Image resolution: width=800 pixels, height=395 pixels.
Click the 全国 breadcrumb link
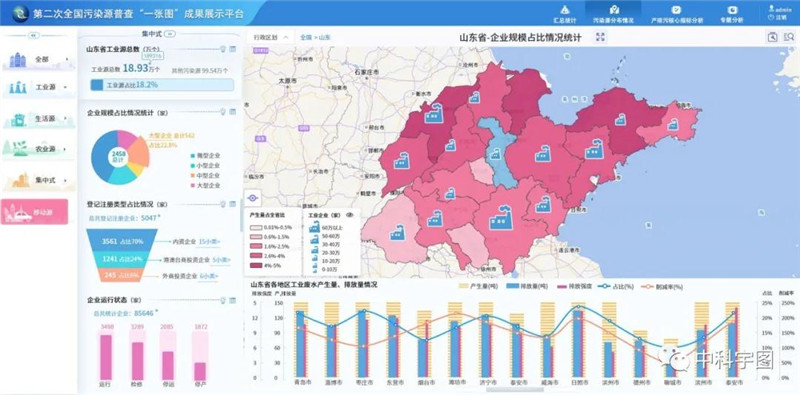point(306,37)
